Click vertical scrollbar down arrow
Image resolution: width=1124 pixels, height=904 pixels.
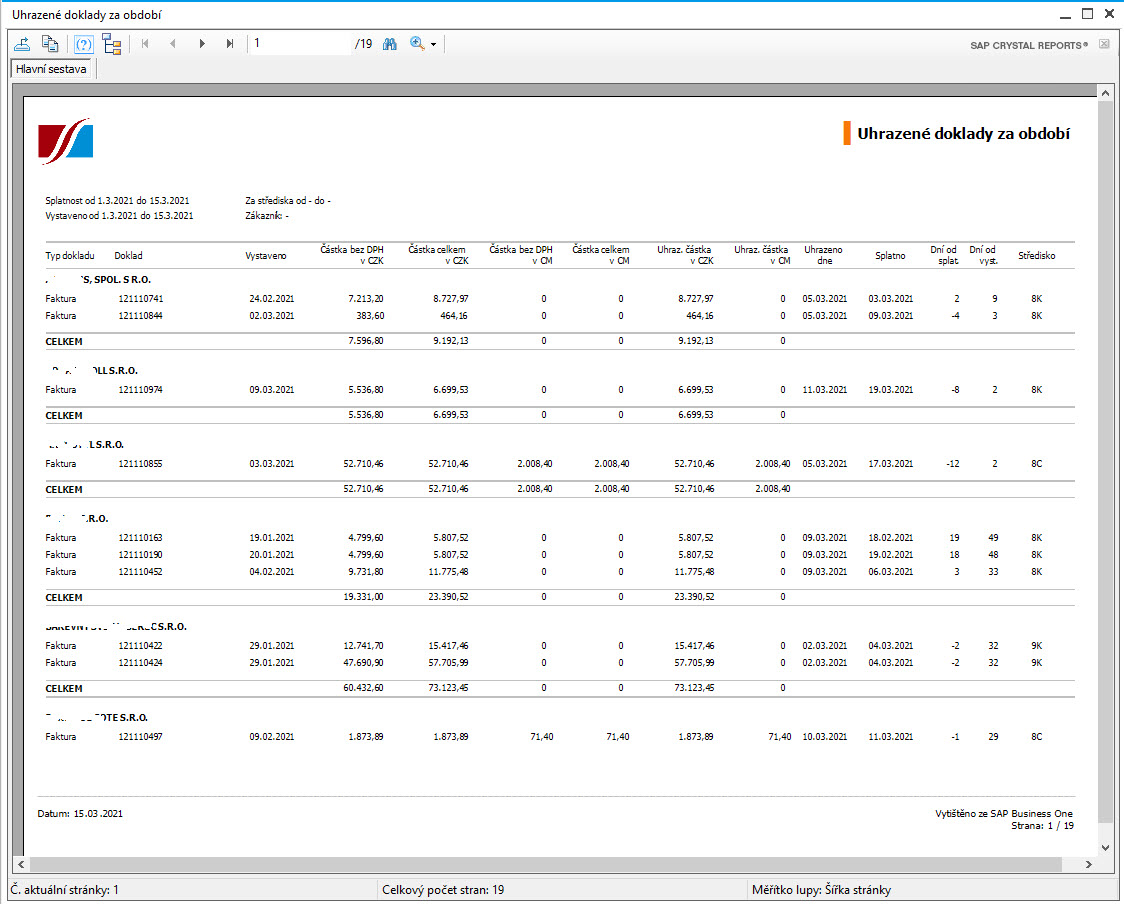[x=1105, y=847]
